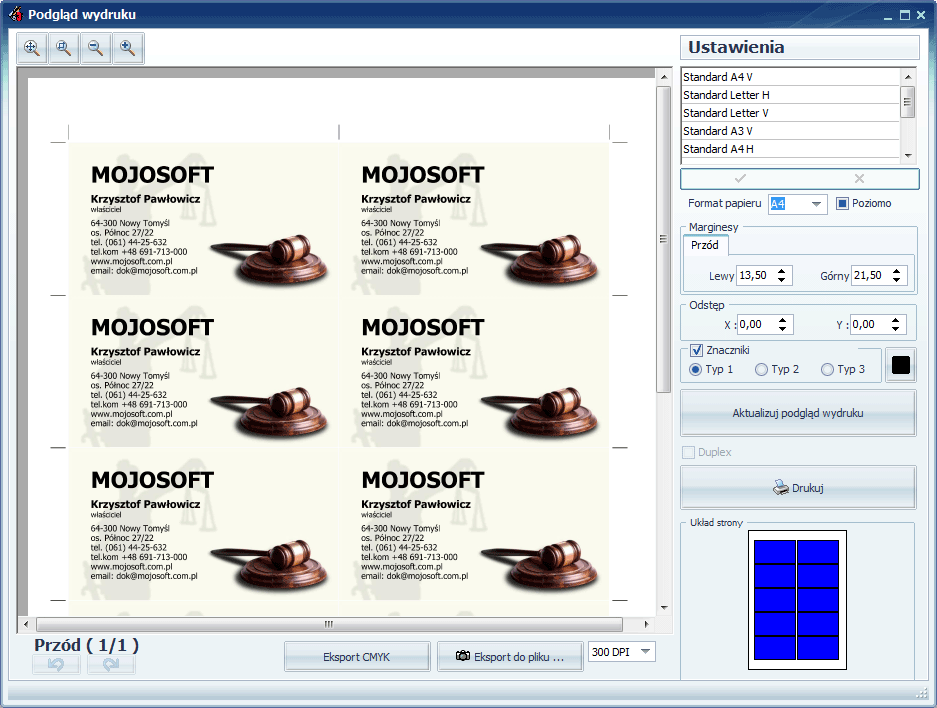Maximize the Podgląd wydruku window

point(905,15)
